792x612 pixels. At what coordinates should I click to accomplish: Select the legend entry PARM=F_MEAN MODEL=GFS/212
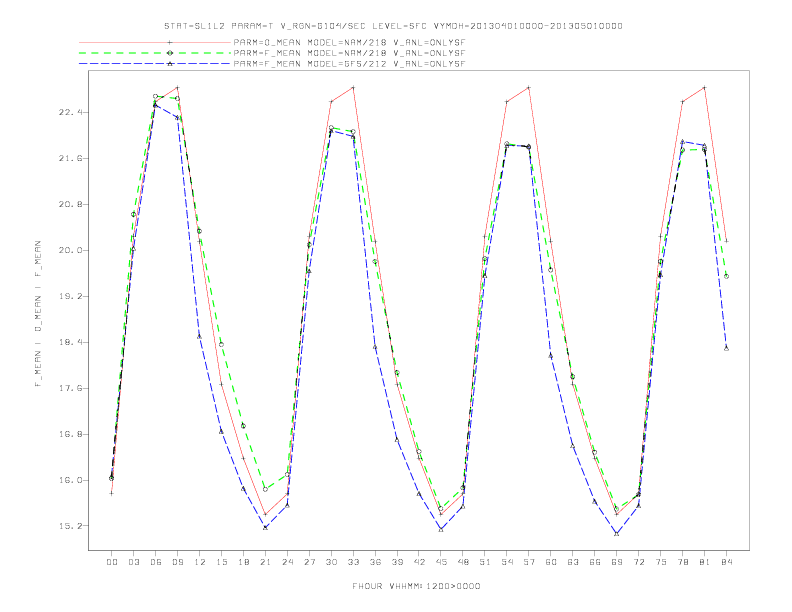click(x=349, y=64)
